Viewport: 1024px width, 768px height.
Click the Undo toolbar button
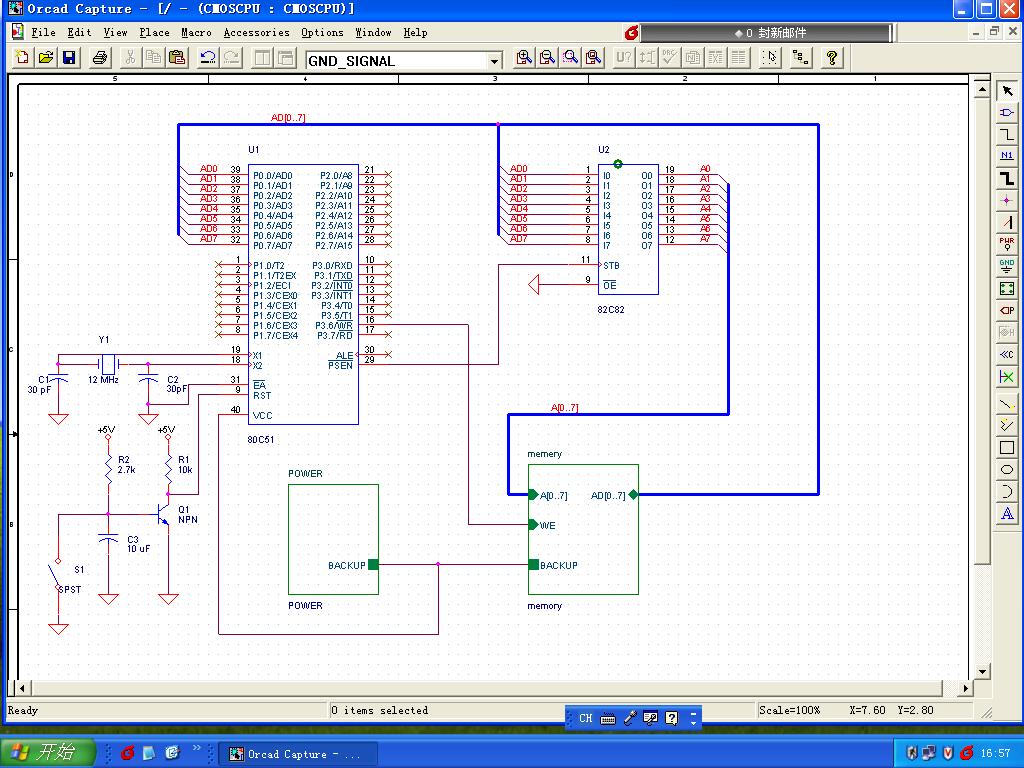coord(207,58)
